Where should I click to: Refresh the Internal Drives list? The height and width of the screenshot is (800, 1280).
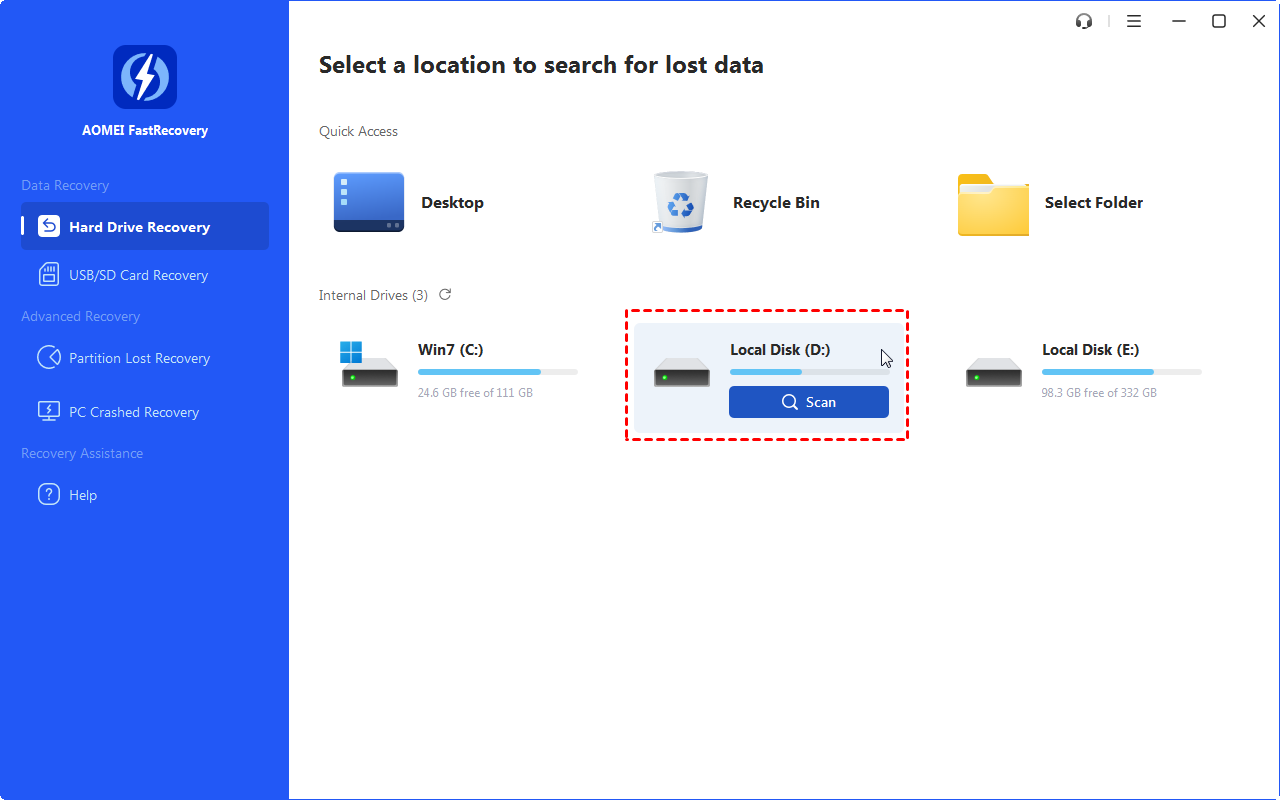445,295
